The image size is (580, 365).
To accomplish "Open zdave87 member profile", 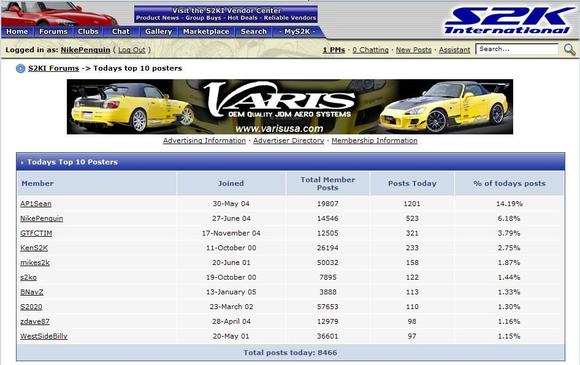I will point(35,322).
